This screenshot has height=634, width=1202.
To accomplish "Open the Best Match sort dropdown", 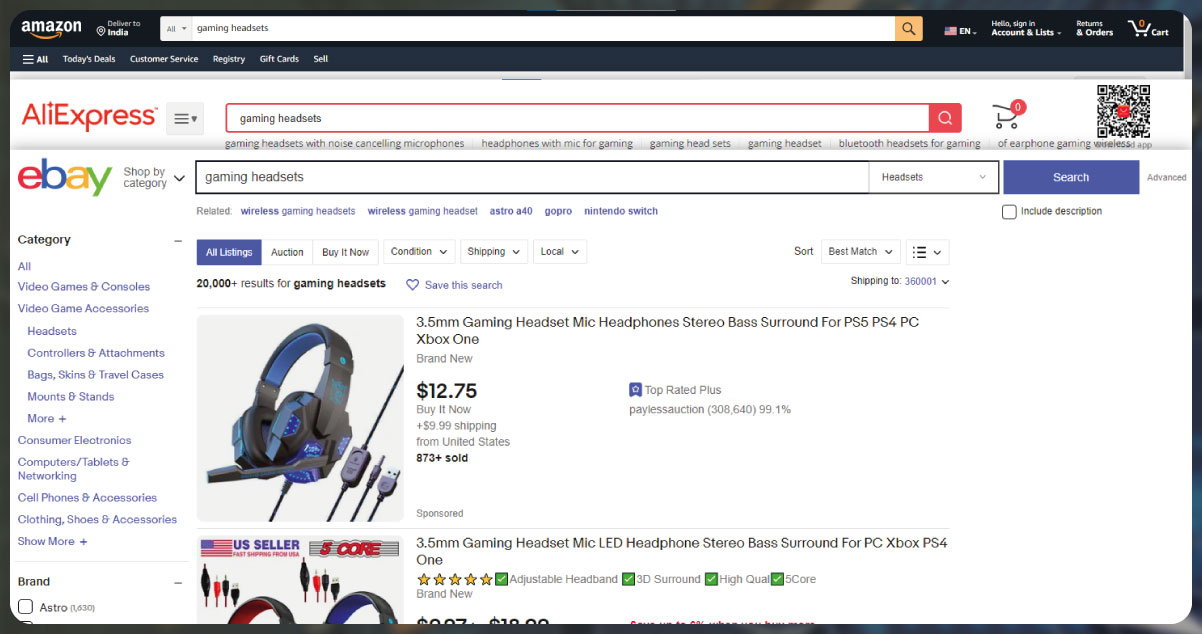I will point(860,252).
